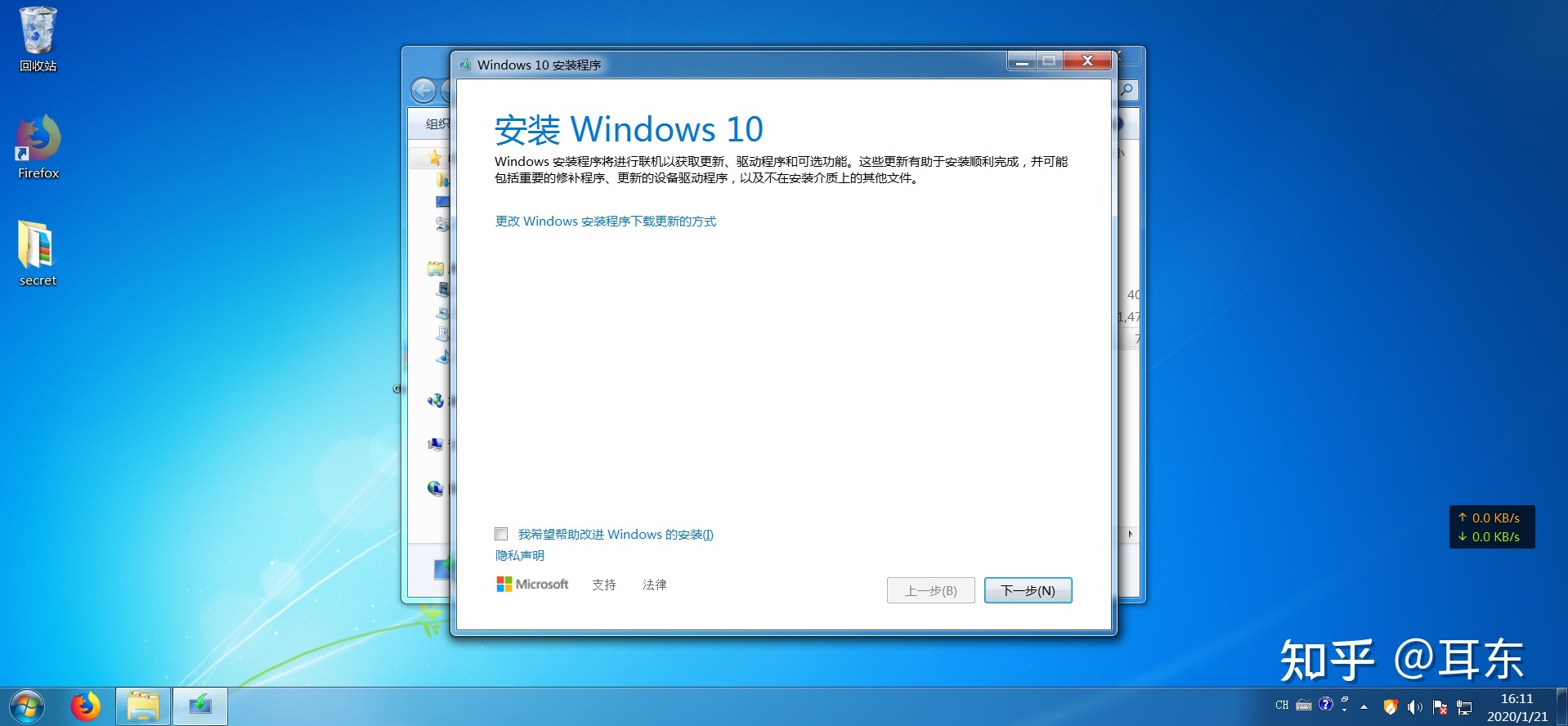The image size is (1568, 726).
Task: Select Computer icon in Explorer sidebar
Action: coord(435,444)
